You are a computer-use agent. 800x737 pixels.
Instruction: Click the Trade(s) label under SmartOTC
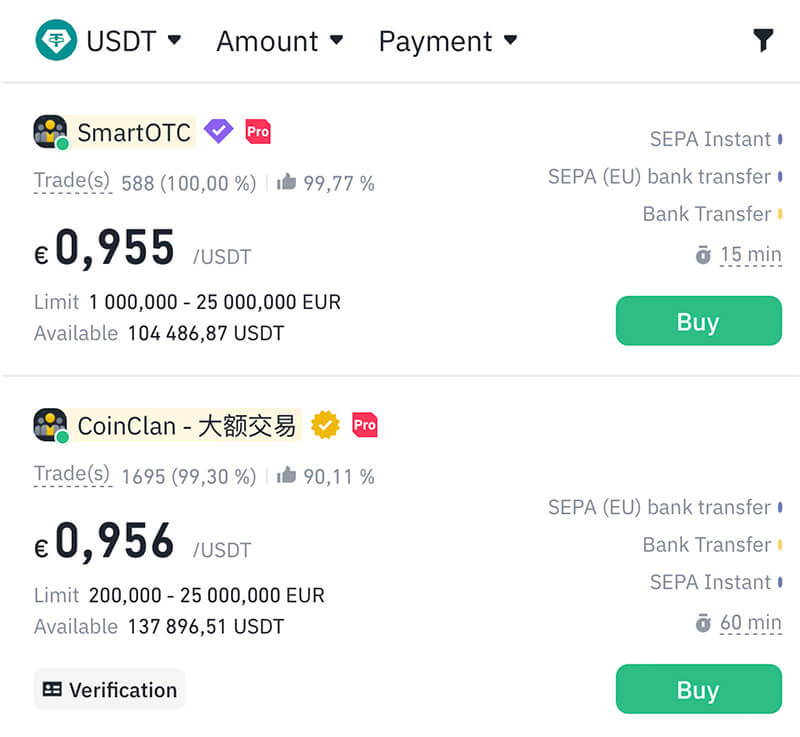pos(72,181)
